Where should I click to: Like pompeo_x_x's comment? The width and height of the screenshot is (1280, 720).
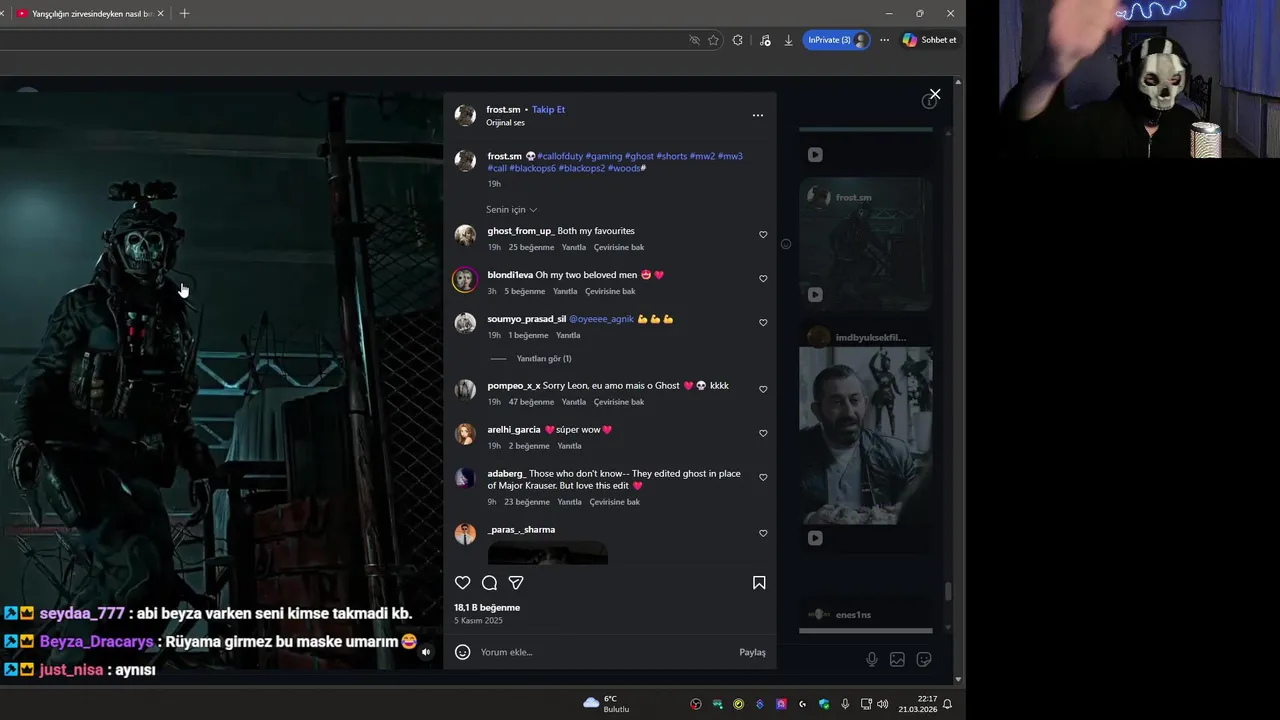tap(763, 389)
